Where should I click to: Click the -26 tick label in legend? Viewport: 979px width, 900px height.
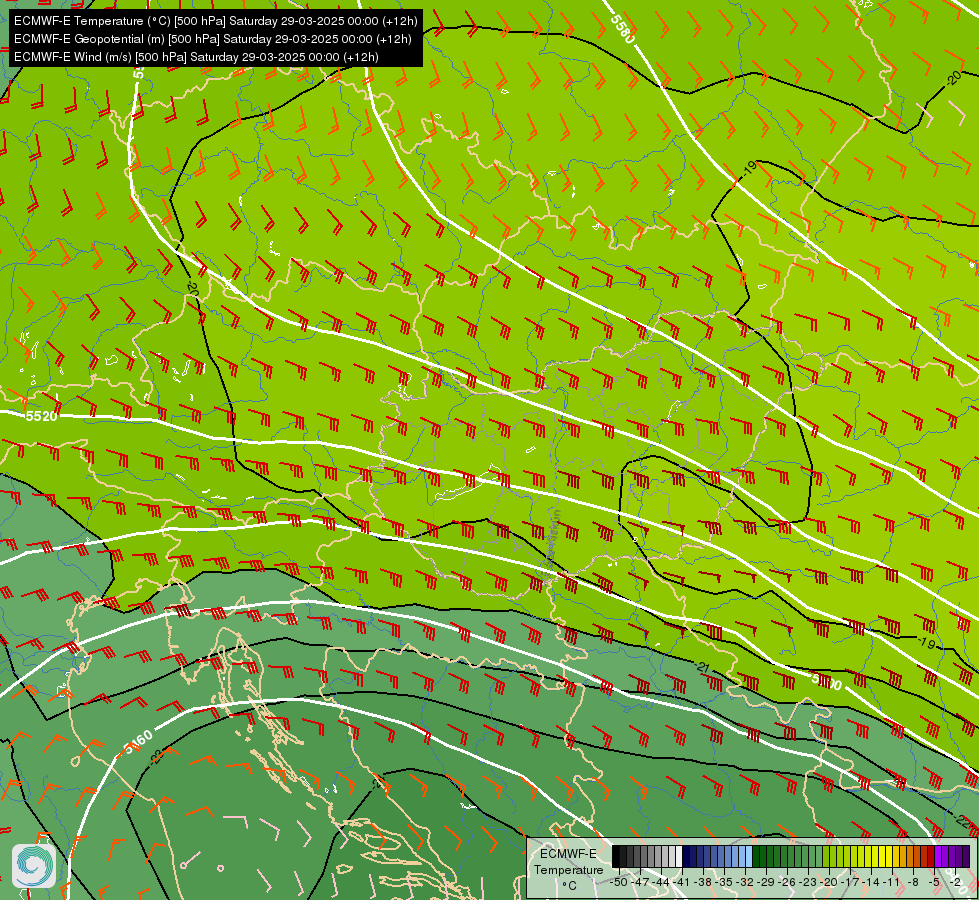[787, 882]
